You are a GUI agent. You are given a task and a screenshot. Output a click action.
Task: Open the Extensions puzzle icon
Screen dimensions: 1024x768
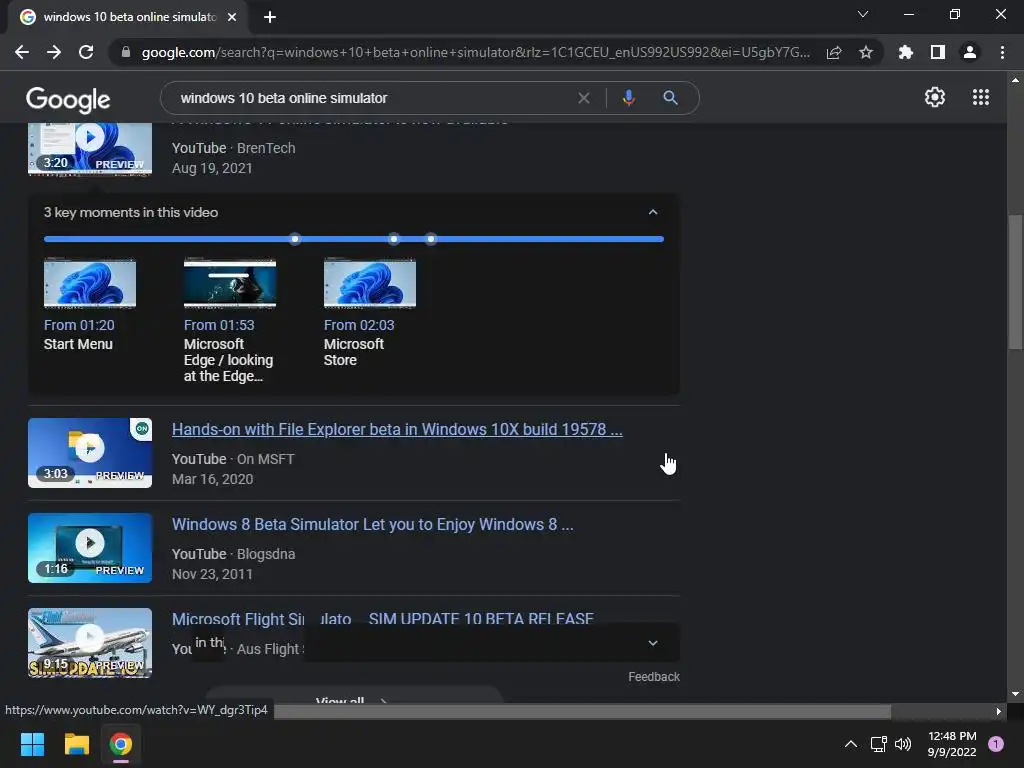click(x=906, y=52)
